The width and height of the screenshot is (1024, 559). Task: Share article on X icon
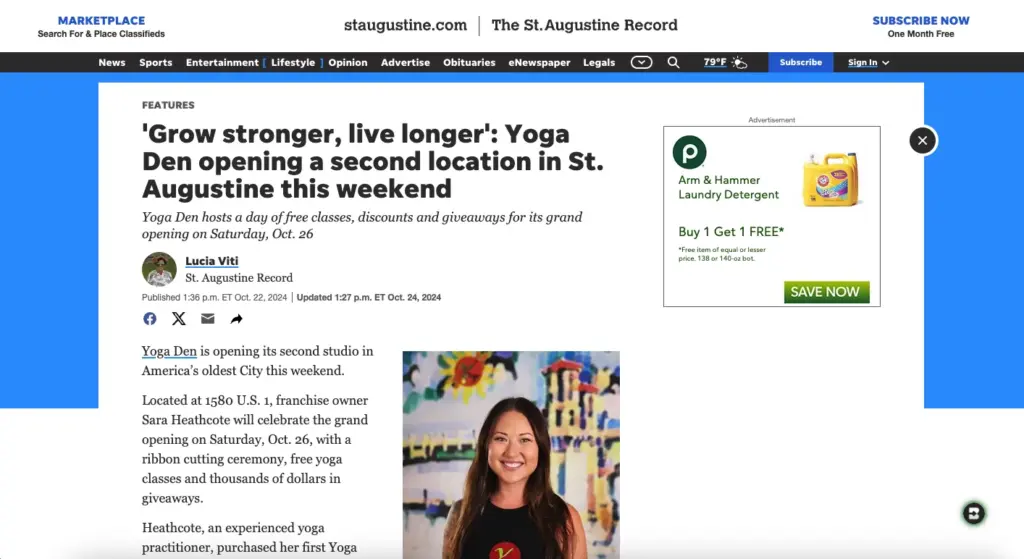click(178, 319)
